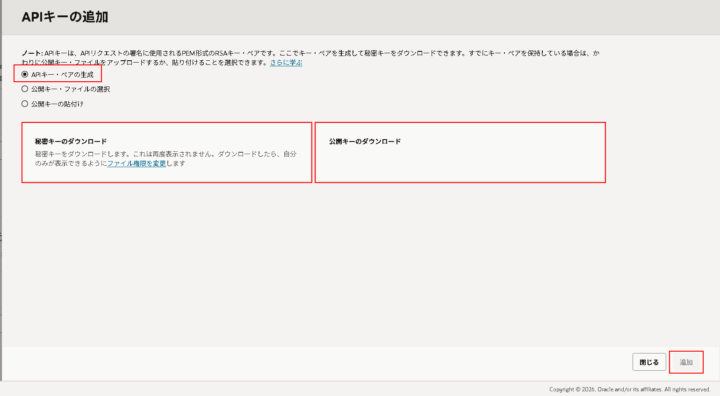Click the blank area inside the 公開キーのダウンロード card

(460, 163)
